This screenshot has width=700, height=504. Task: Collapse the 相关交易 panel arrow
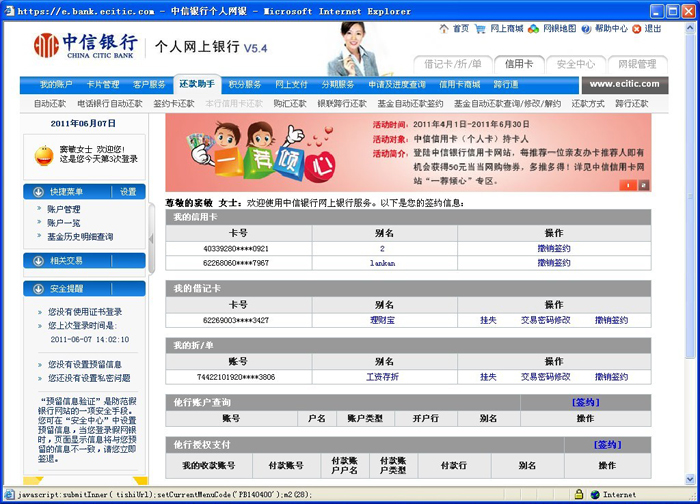tap(38, 261)
